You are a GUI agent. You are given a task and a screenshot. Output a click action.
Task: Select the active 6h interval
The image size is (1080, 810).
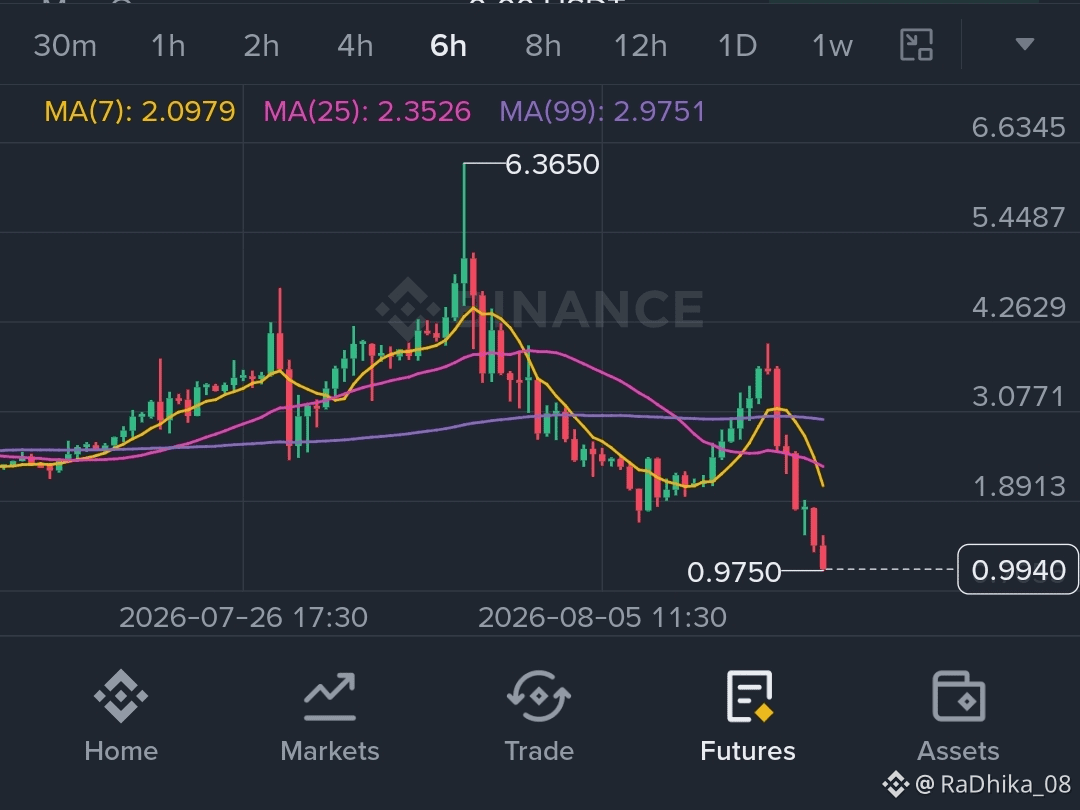pyautogui.click(x=448, y=46)
